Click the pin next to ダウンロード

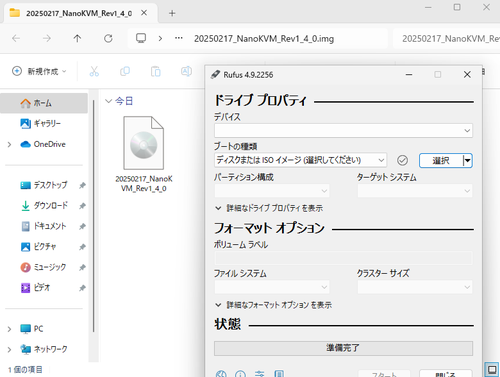[82, 206]
